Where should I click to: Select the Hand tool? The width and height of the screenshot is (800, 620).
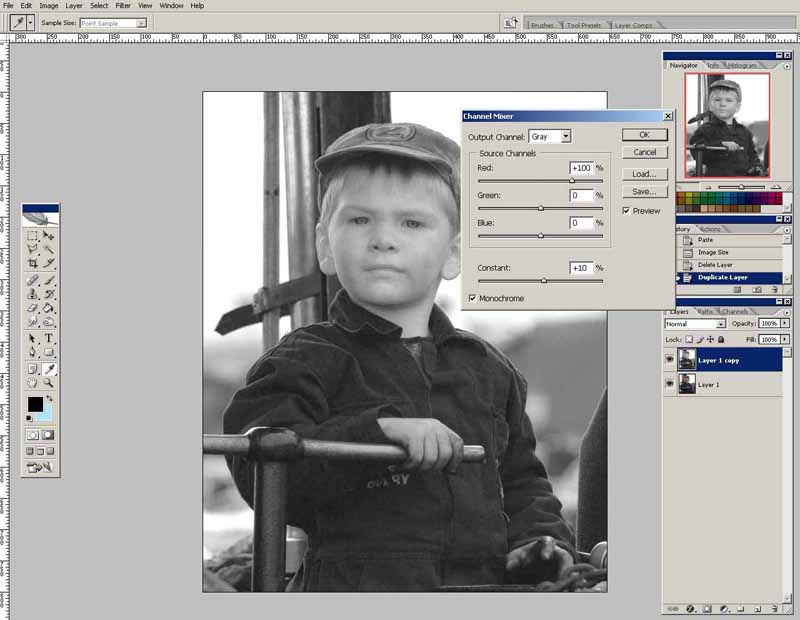33,382
